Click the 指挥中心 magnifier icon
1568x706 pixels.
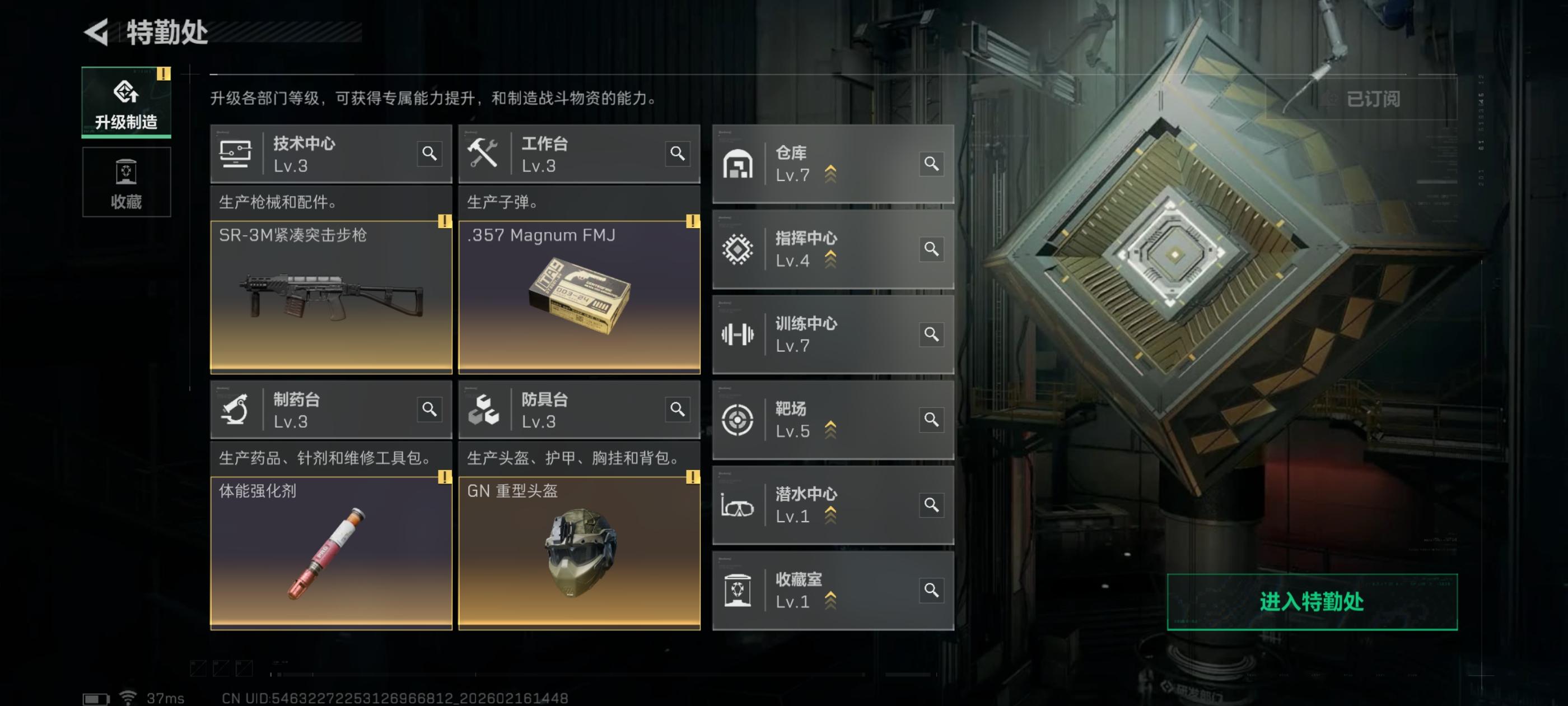point(931,249)
